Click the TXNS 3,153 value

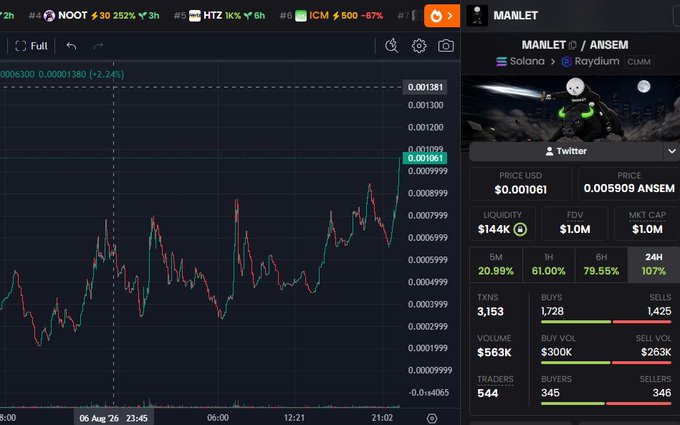[490, 312]
